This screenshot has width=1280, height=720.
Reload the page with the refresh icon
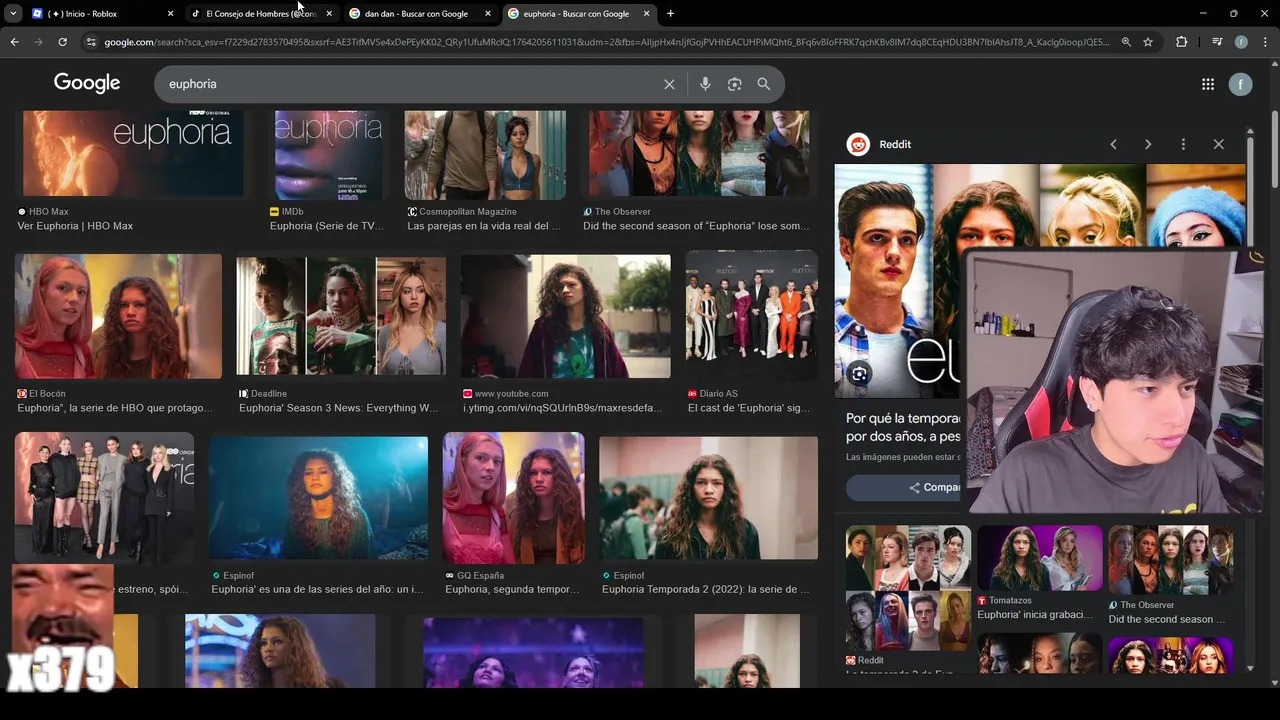click(62, 42)
